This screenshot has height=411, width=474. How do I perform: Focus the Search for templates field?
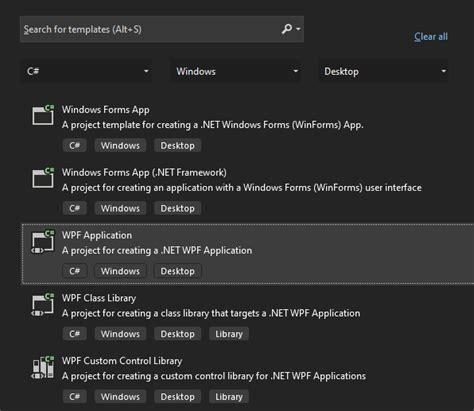click(x=162, y=29)
